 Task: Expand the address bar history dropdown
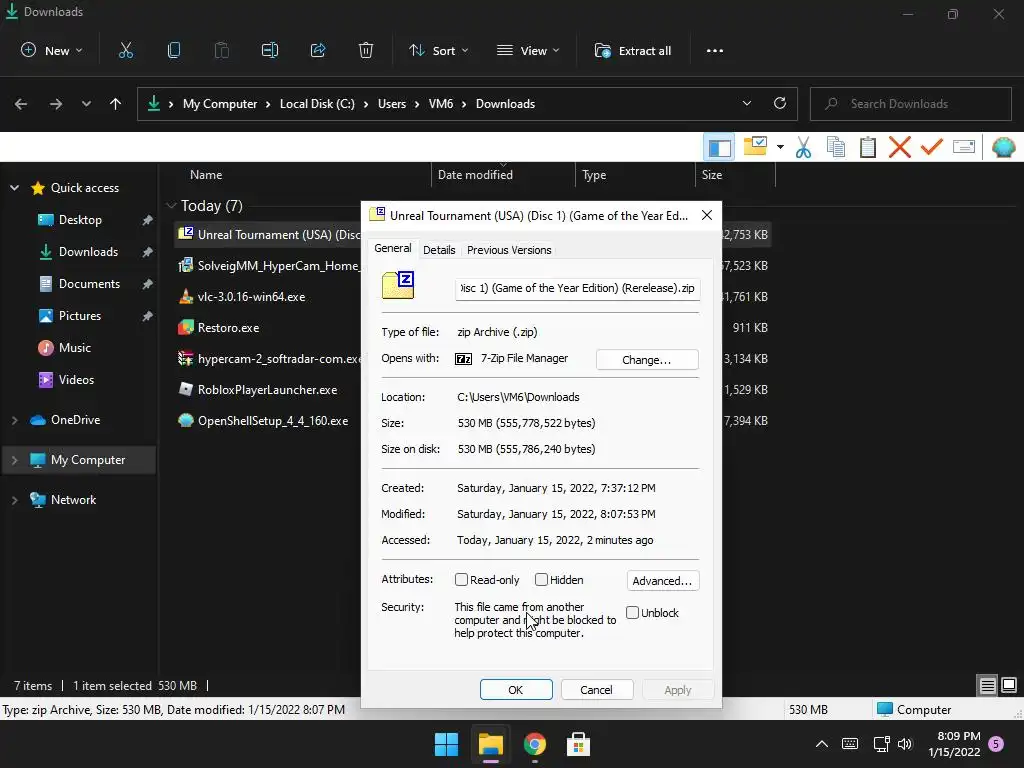[x=746, y=103]
